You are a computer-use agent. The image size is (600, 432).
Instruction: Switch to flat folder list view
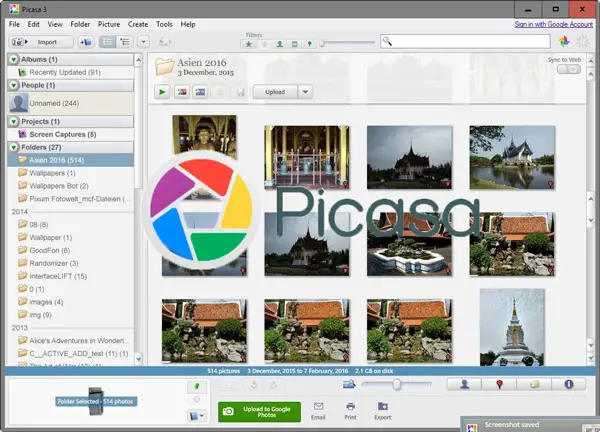click(108, 42)
